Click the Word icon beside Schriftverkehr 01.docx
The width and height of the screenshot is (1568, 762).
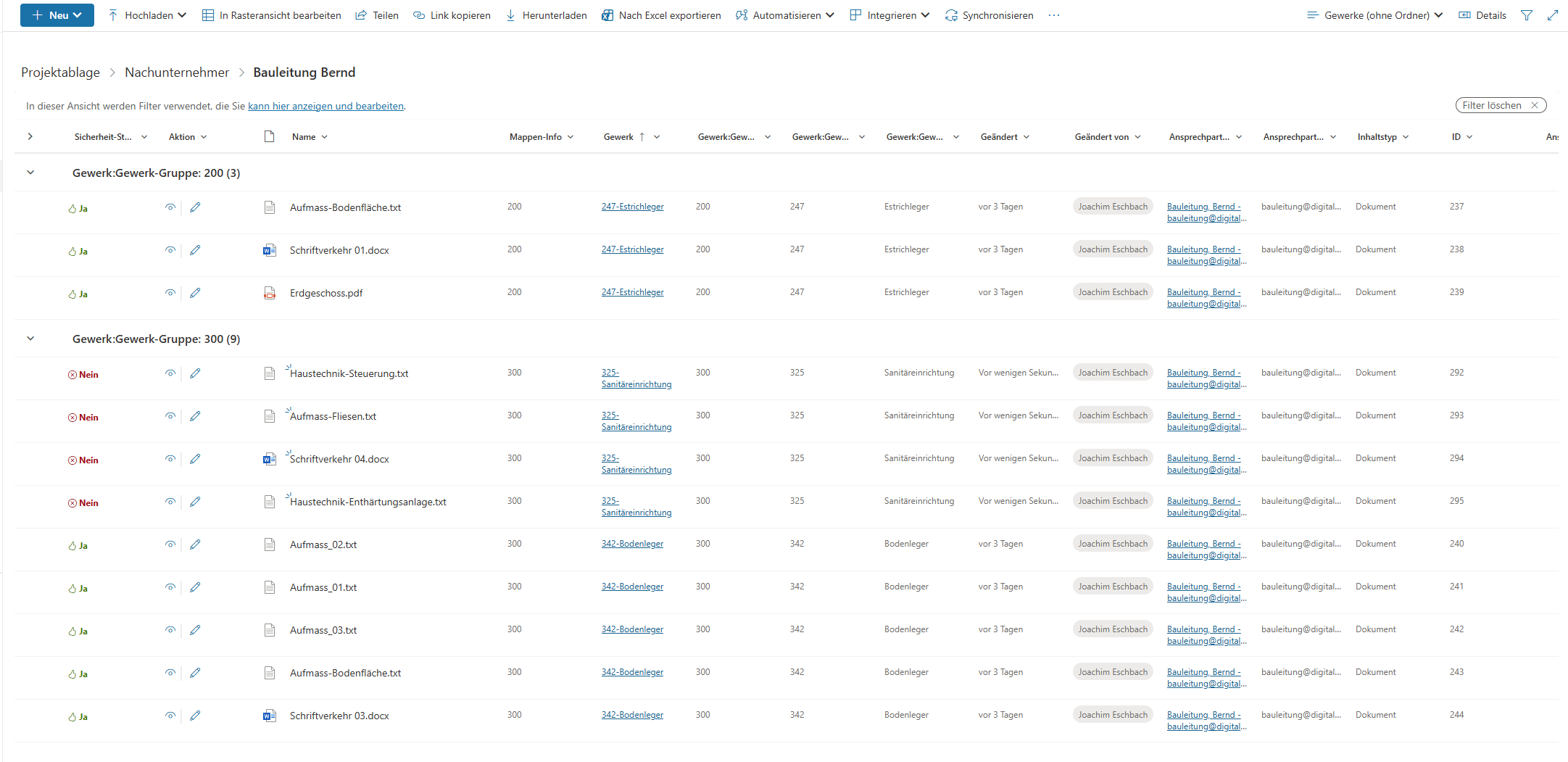[269, 250]
